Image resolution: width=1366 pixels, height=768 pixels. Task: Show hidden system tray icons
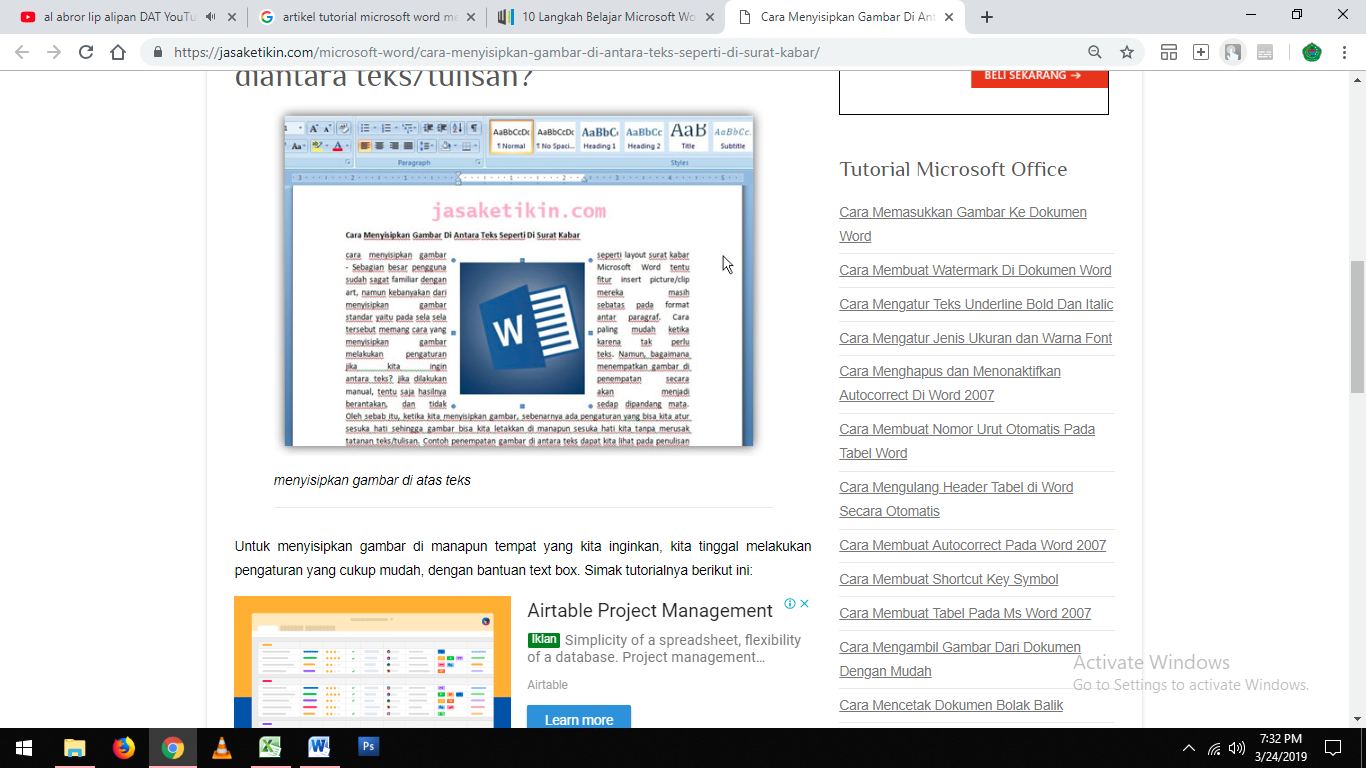[1189, 748]
